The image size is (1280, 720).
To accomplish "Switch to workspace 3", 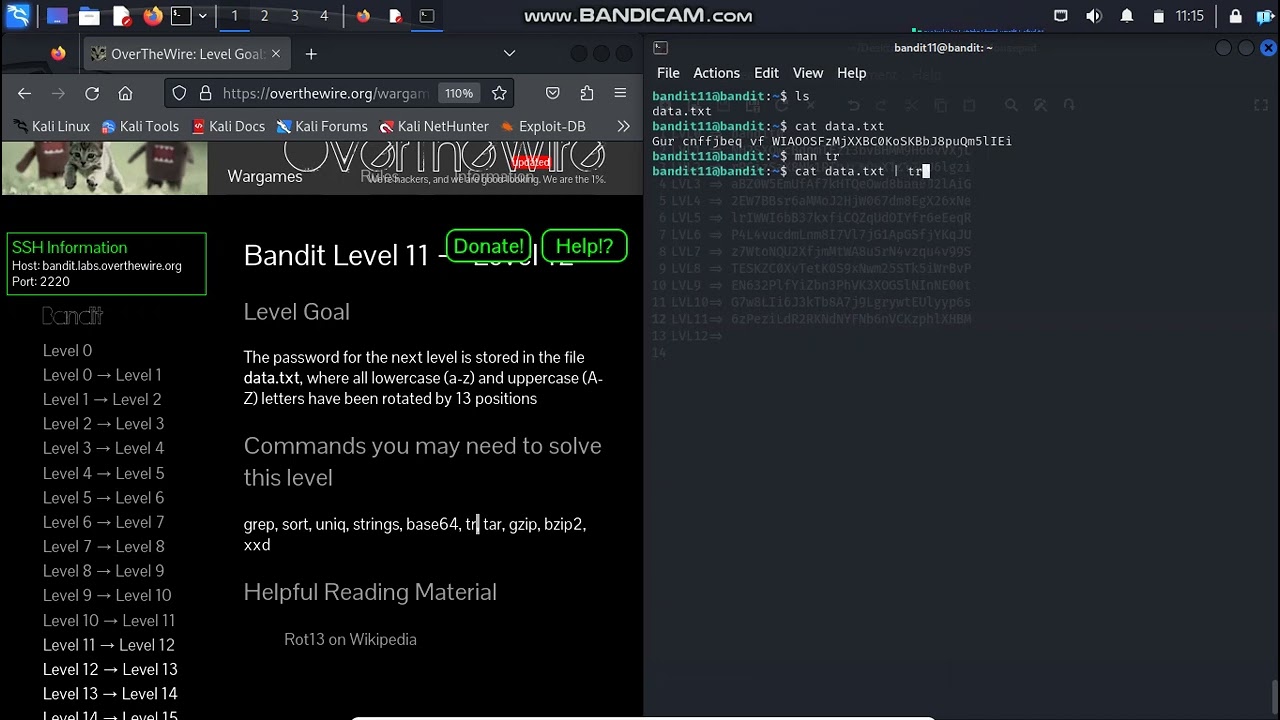I will point(294,16).
